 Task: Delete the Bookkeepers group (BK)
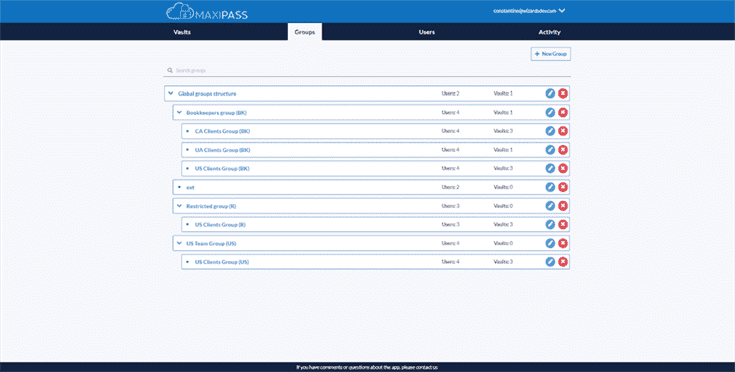[x=563, y=112]
